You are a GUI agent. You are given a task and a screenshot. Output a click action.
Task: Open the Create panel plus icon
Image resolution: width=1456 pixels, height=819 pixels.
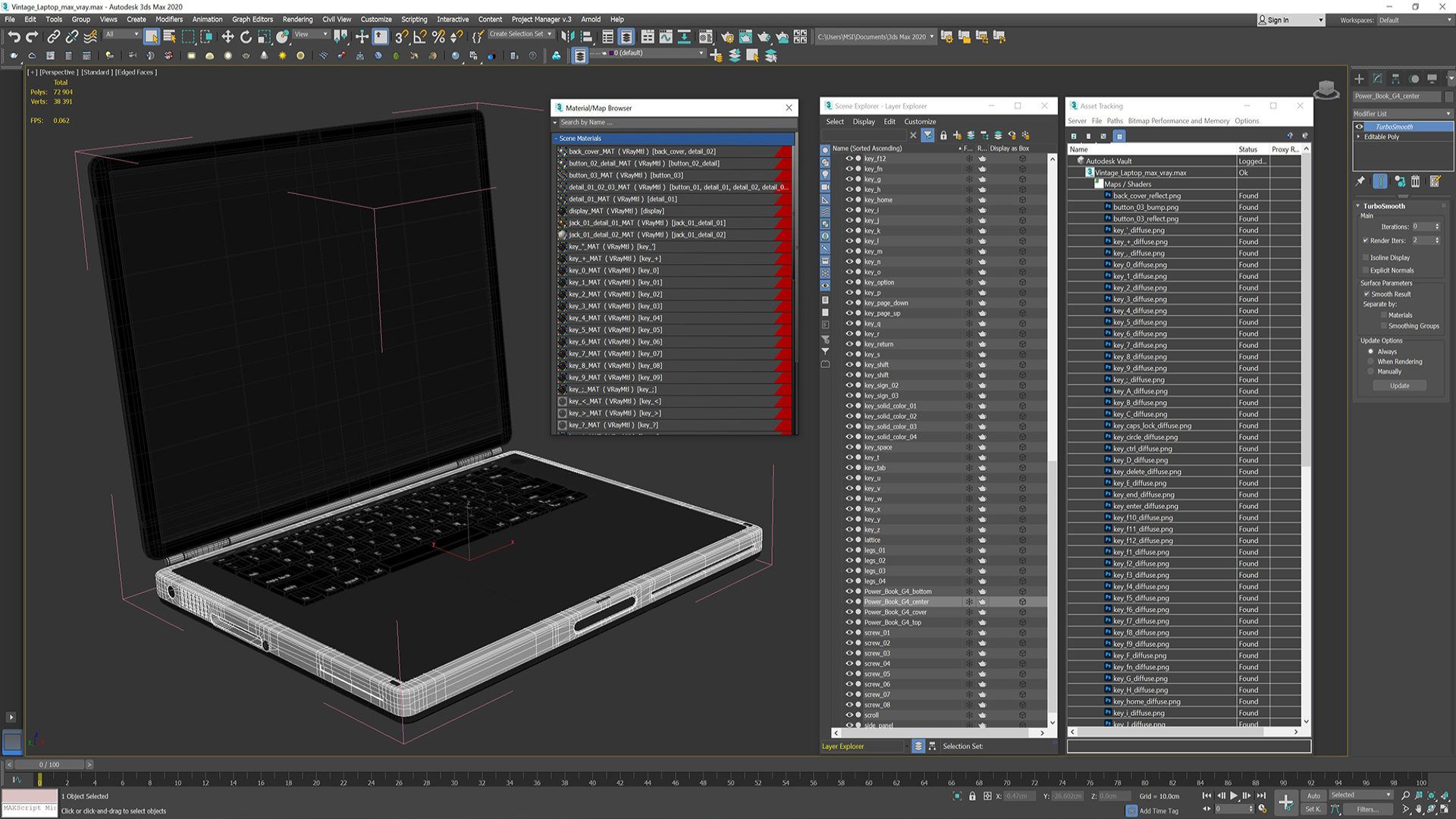tap(1359, 78)
